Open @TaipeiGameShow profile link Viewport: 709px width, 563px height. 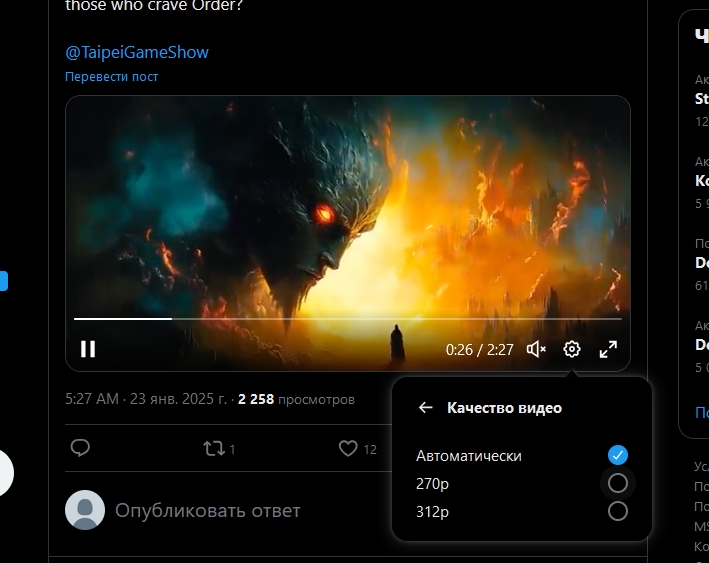pos(137,52)
